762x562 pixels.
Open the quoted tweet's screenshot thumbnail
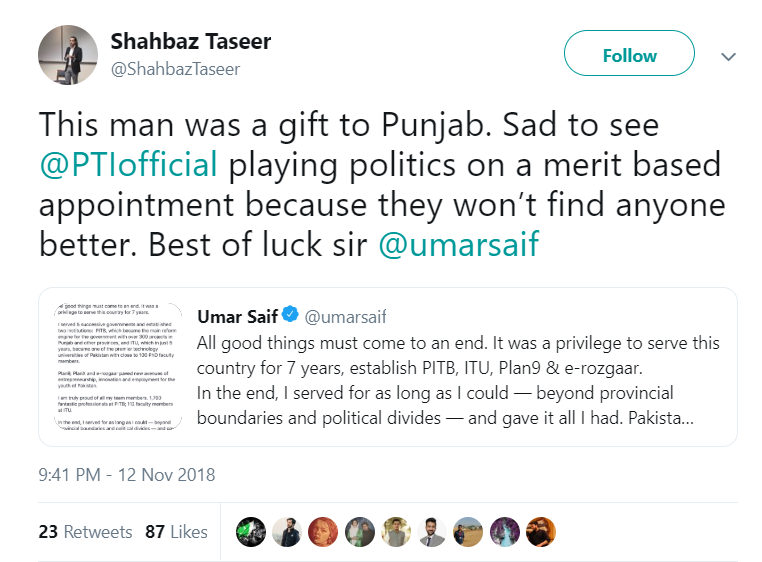111,367
